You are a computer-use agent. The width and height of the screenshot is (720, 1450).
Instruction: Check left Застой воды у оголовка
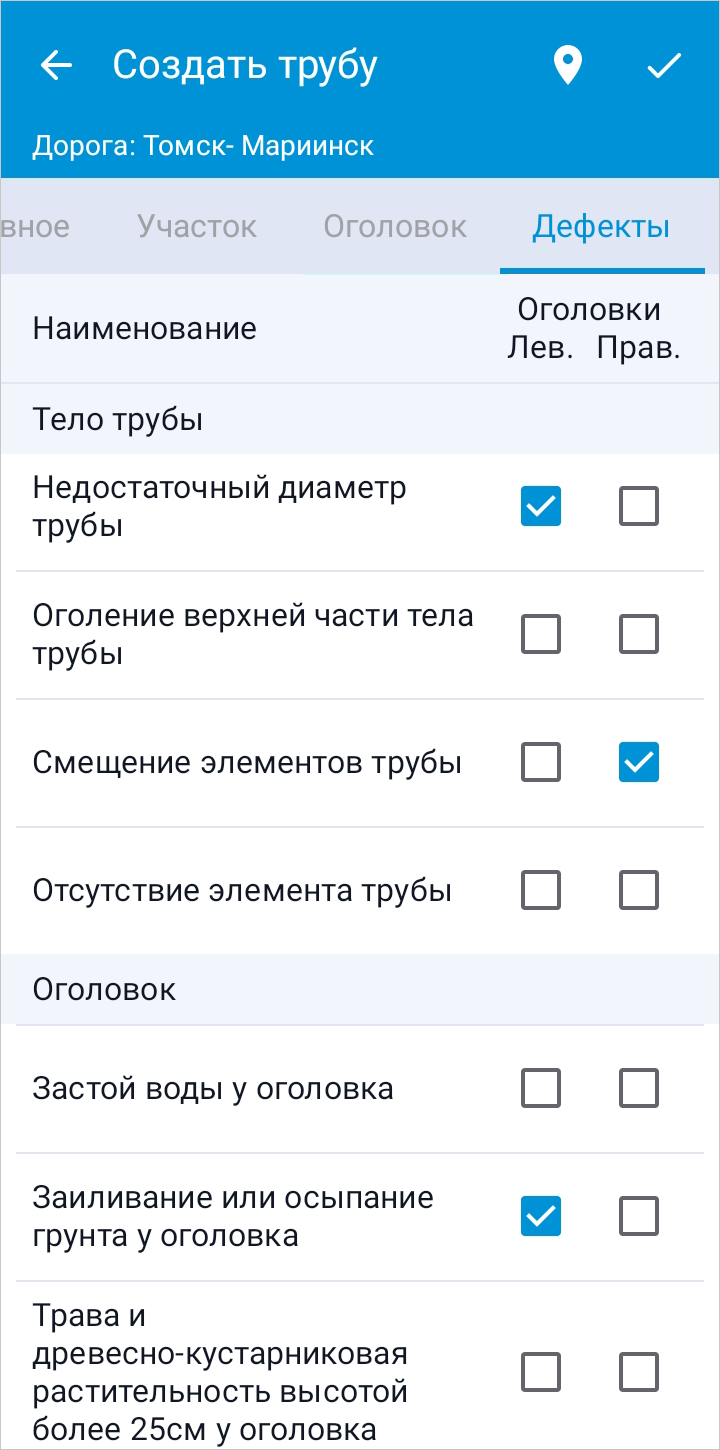(541, 1088)
